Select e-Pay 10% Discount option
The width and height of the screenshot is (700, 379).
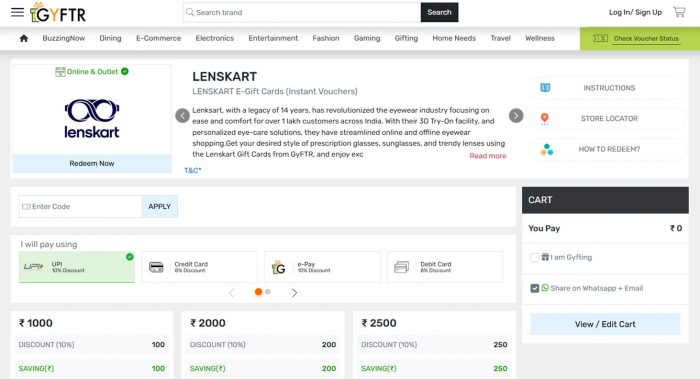click(x=322, y=267)
